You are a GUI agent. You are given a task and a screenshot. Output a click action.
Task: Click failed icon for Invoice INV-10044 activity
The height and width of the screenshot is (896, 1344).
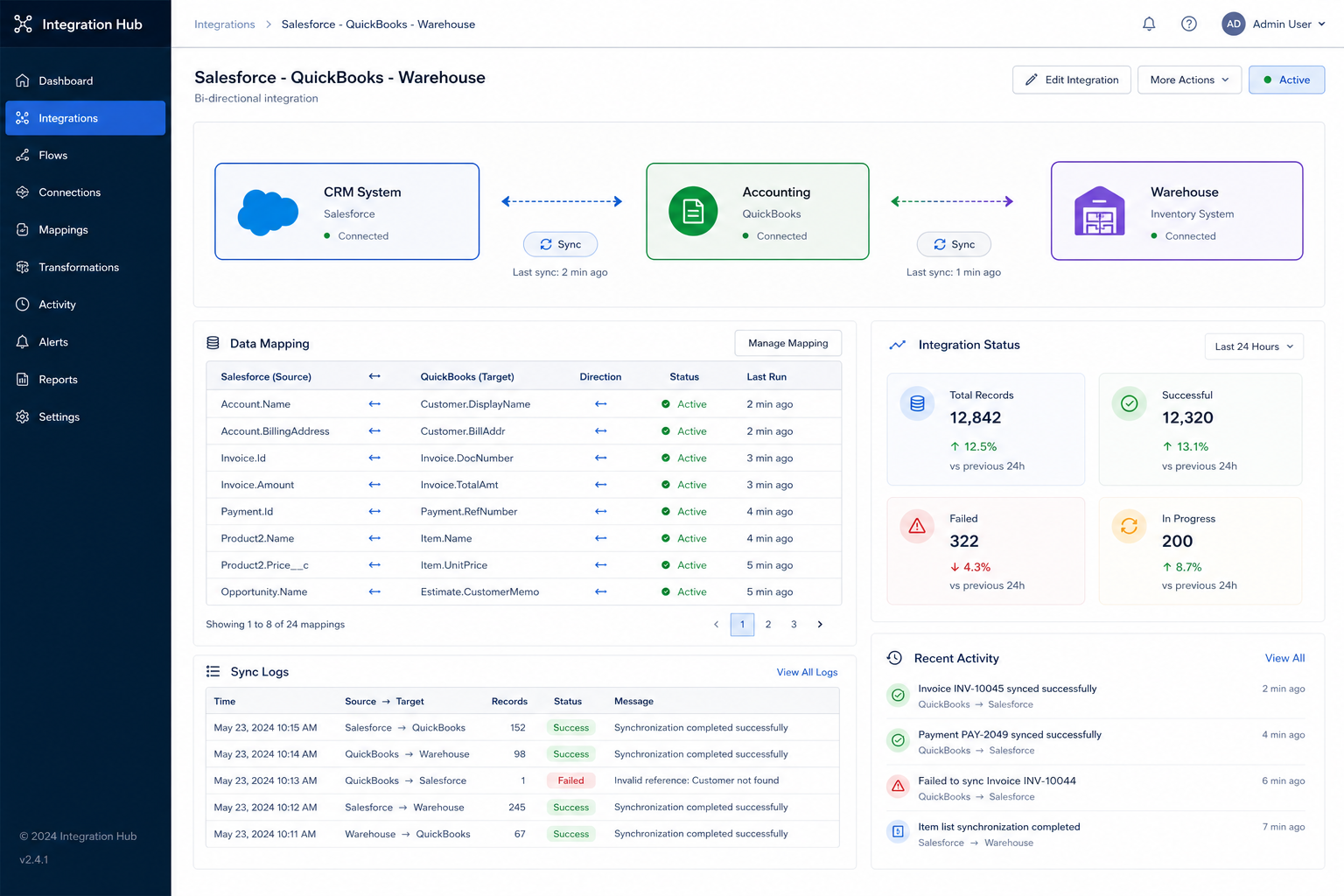coord(898,786)
